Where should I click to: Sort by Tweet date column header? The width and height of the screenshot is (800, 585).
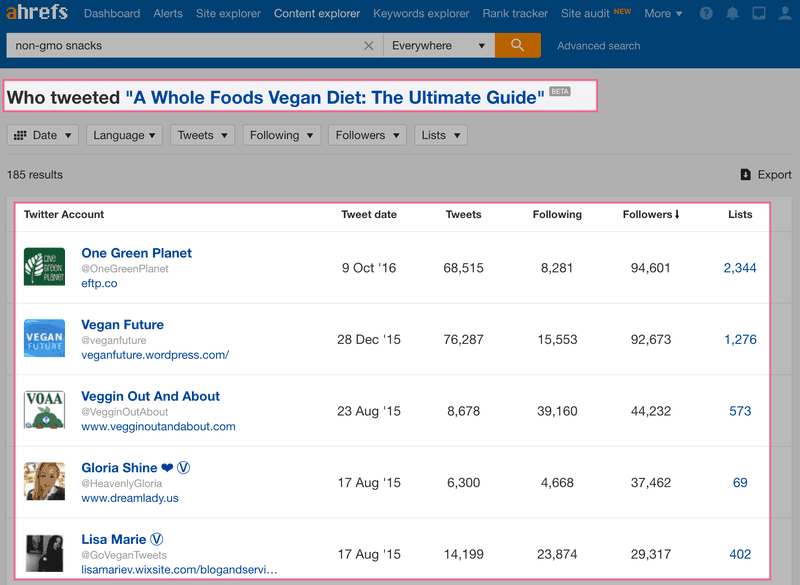point(369,214)
